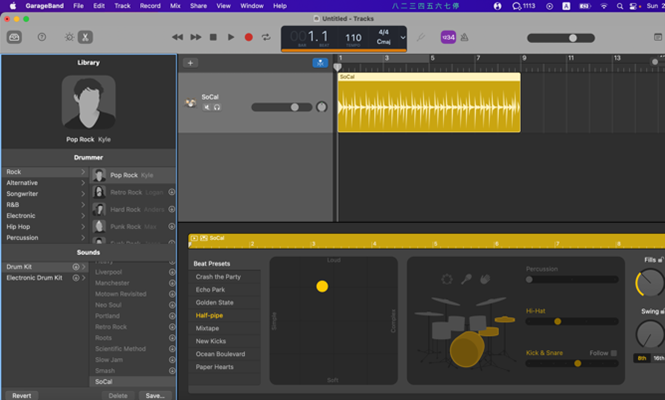
Task: Adjust the SoCal track volume slider
Action: [x=282, y=107]
